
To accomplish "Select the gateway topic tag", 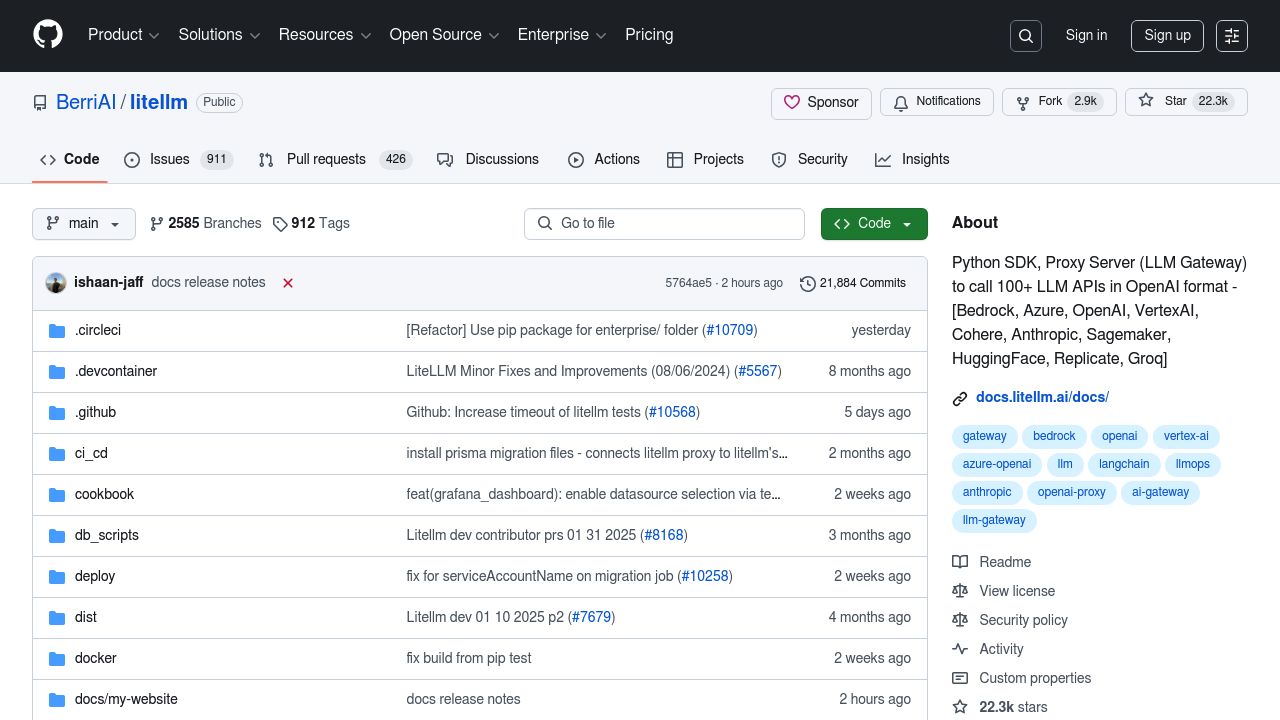I will click(x=985, y=436).
